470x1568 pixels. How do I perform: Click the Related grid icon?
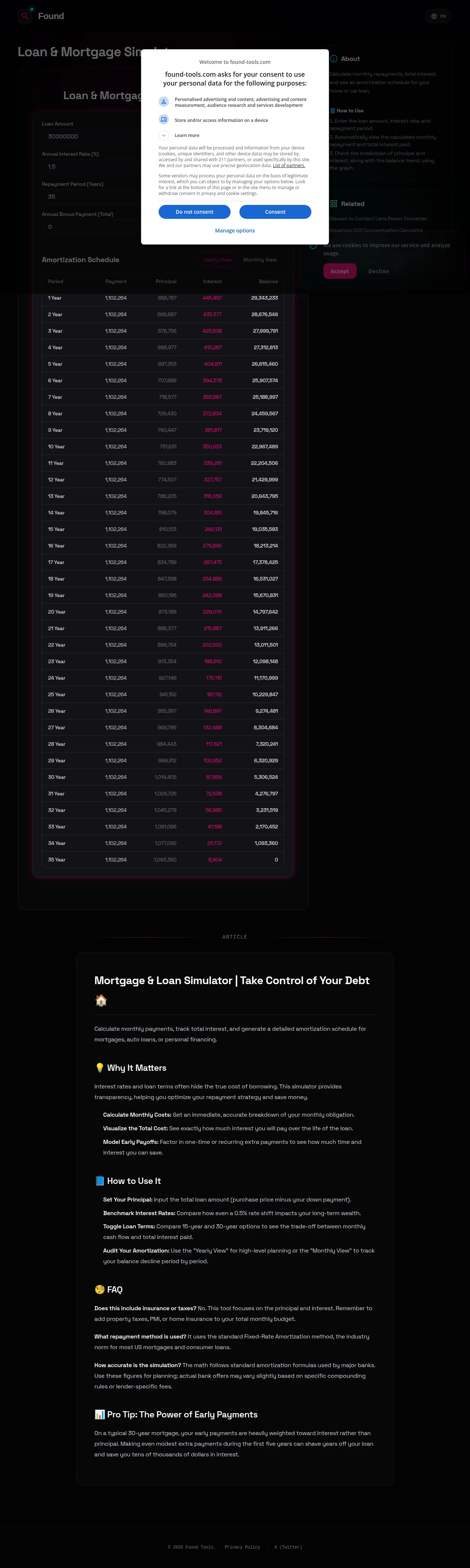tap(334, 204)
